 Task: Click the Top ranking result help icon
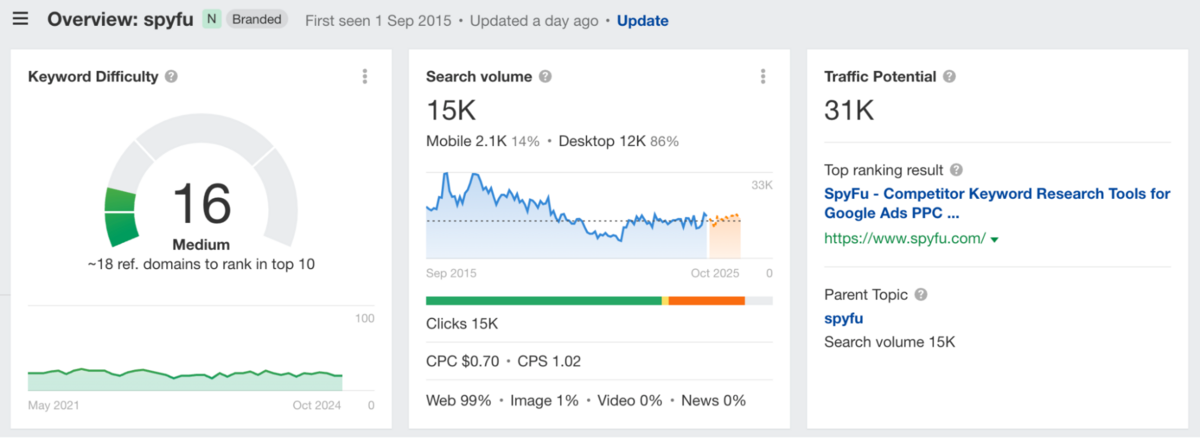pos(956,170)
